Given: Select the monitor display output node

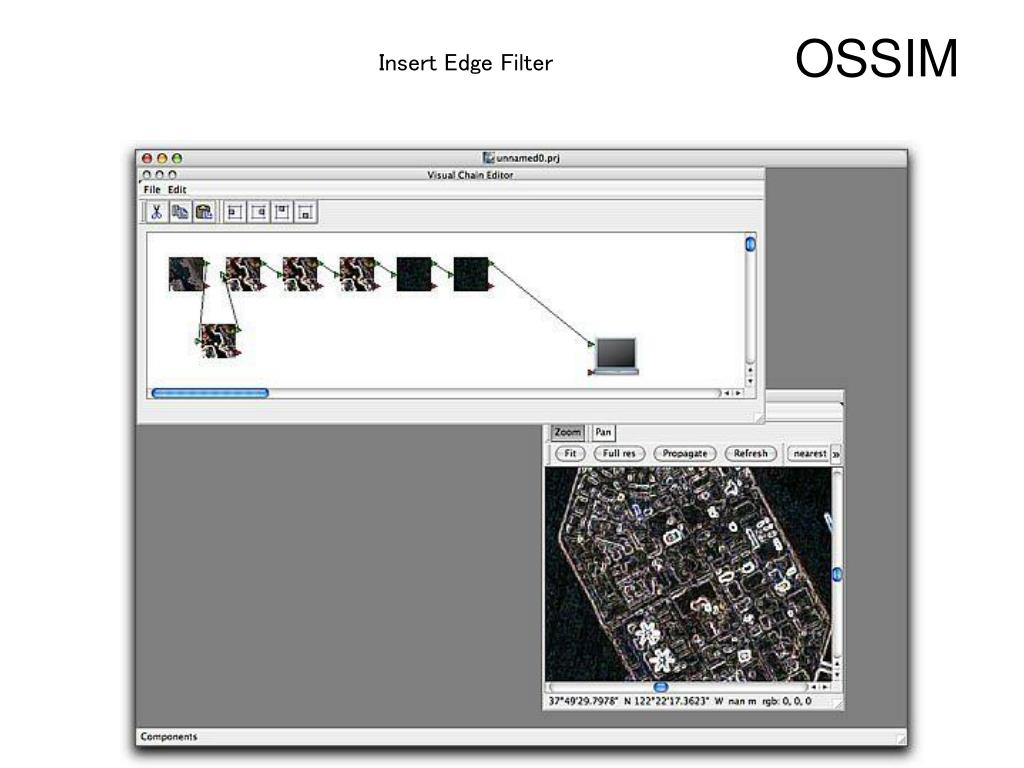Looking at the screenshot, I should tap(616, 356).
